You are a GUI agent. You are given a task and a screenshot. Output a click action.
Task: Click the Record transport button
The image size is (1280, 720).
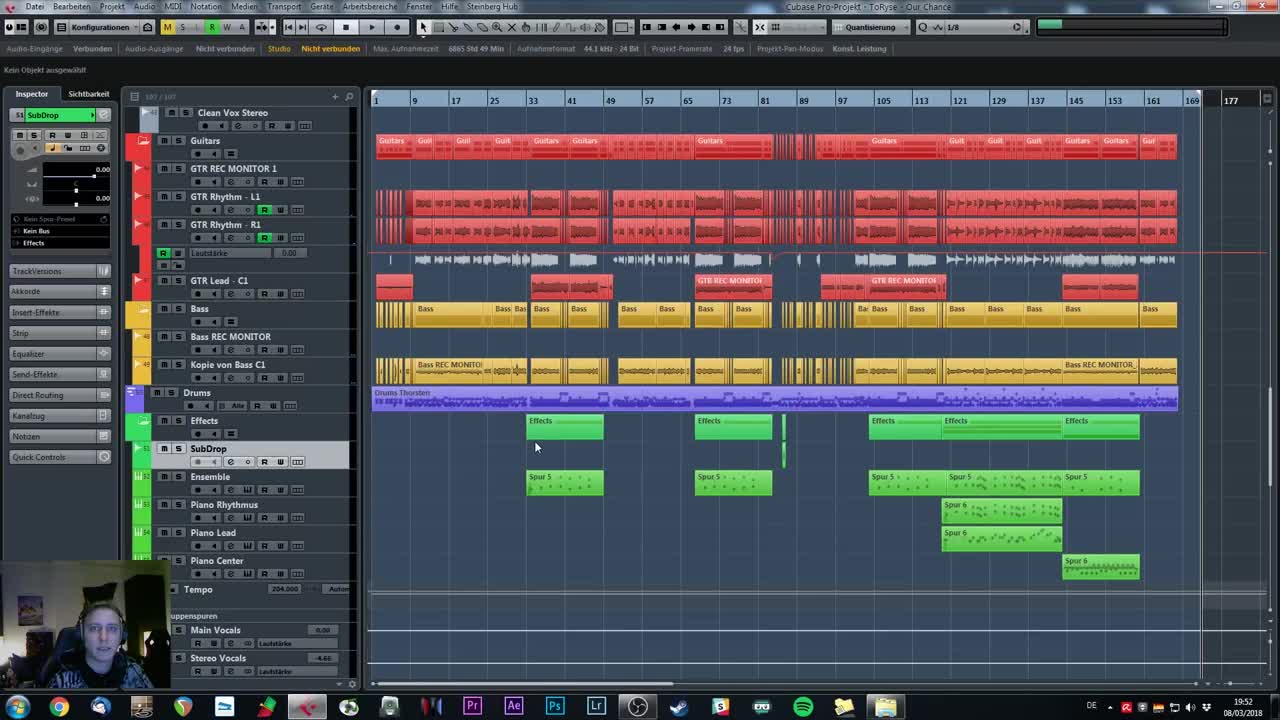397,27
